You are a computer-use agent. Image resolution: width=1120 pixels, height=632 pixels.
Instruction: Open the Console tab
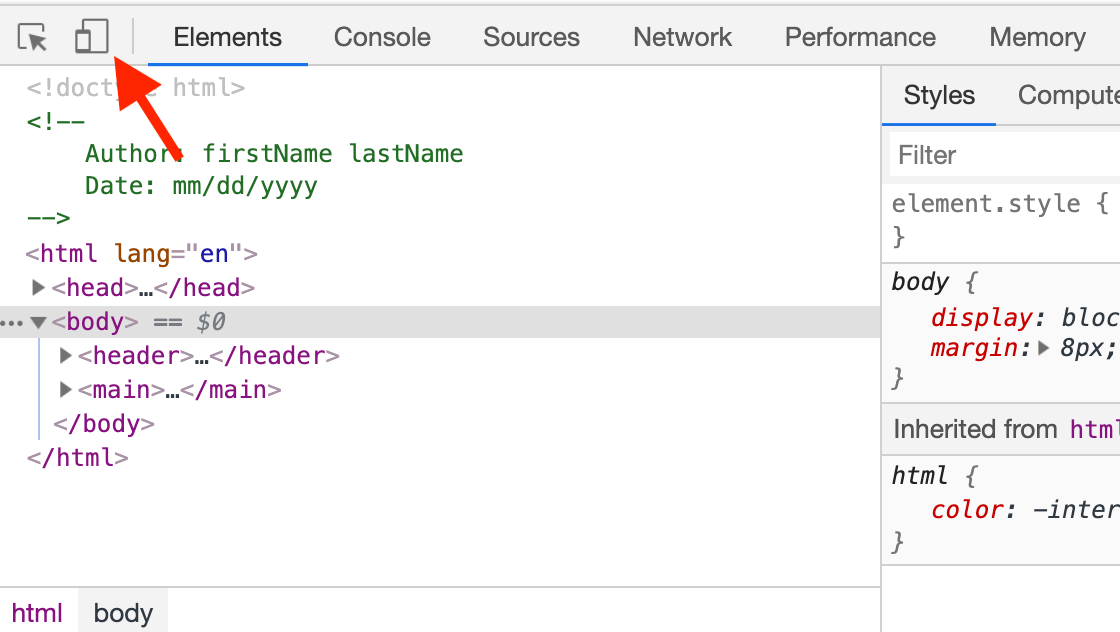click(x=382, y=37)
